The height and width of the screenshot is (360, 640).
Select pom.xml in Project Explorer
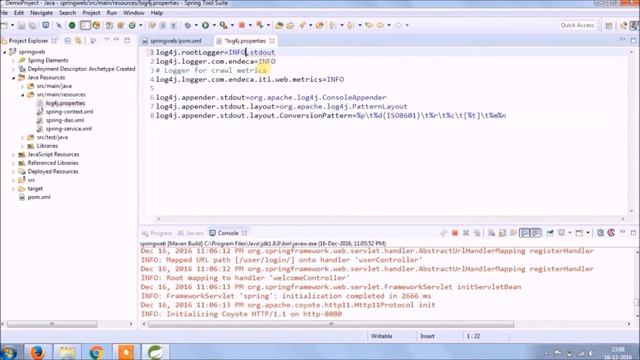39,197
